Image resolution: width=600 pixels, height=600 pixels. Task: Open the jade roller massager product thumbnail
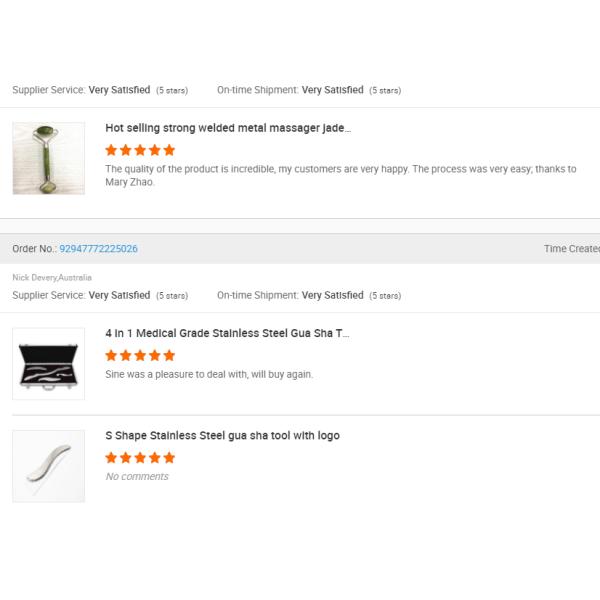coord(49,158)
